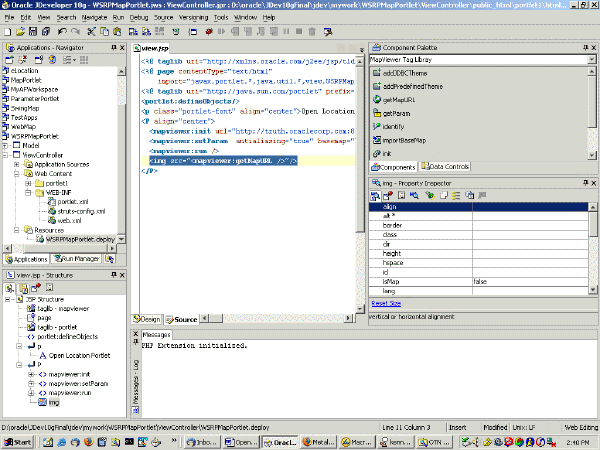Click the Windows Start button
Screen dimensions: 600x450
coord(18,442)
